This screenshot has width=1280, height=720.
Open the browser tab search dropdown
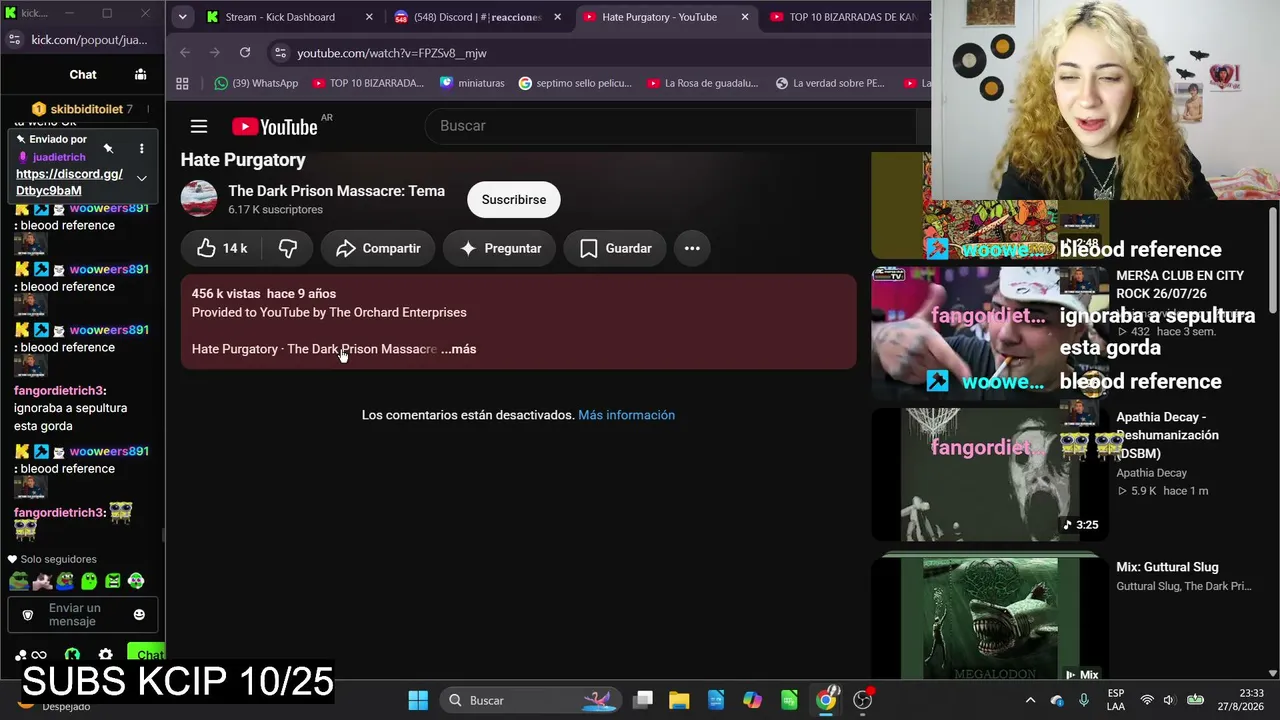[x=182, y=17]
